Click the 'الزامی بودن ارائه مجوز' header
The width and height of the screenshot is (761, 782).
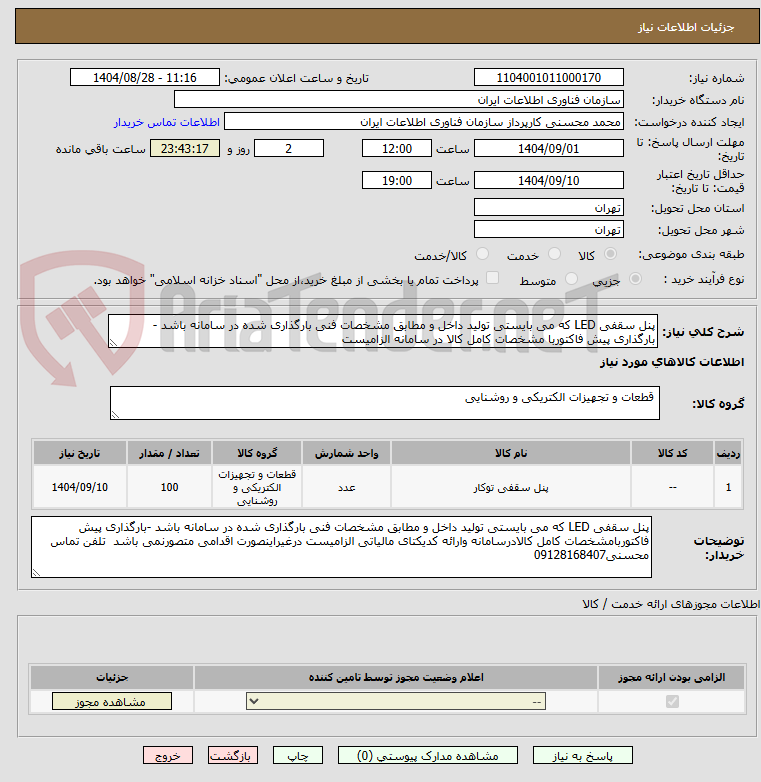[672, 677]
